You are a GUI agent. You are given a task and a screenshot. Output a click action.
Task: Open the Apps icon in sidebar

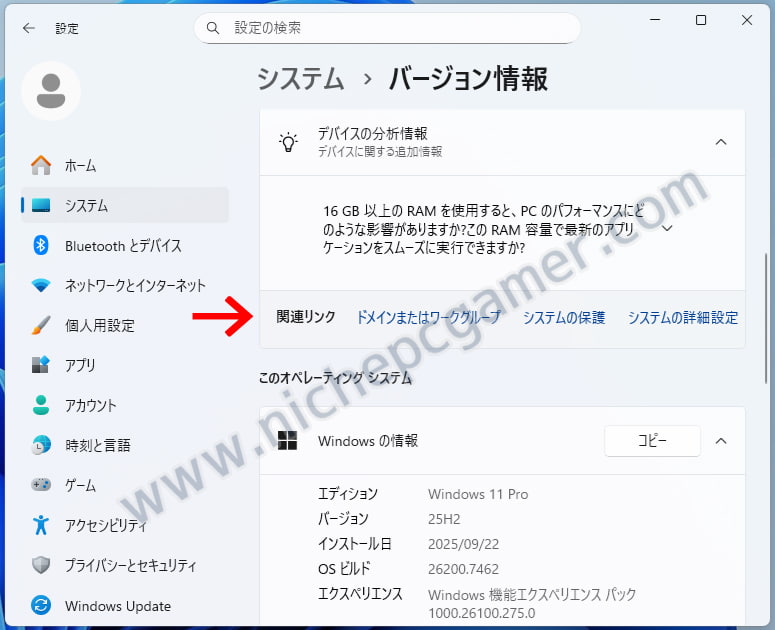[x=41, y=365]
